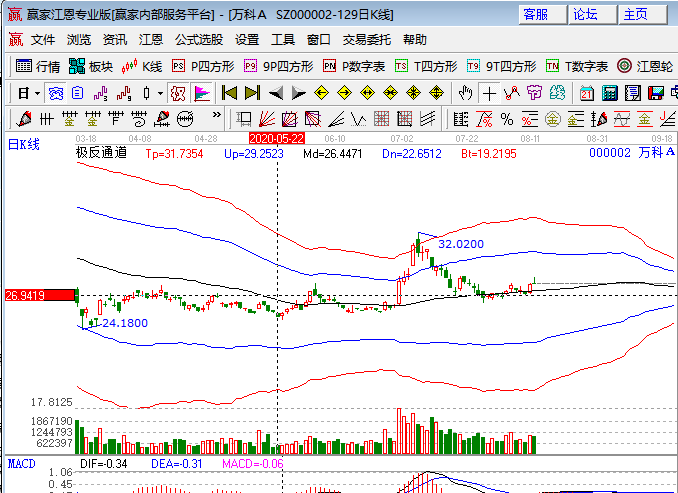Open the calculator icon

pos(610,93)
